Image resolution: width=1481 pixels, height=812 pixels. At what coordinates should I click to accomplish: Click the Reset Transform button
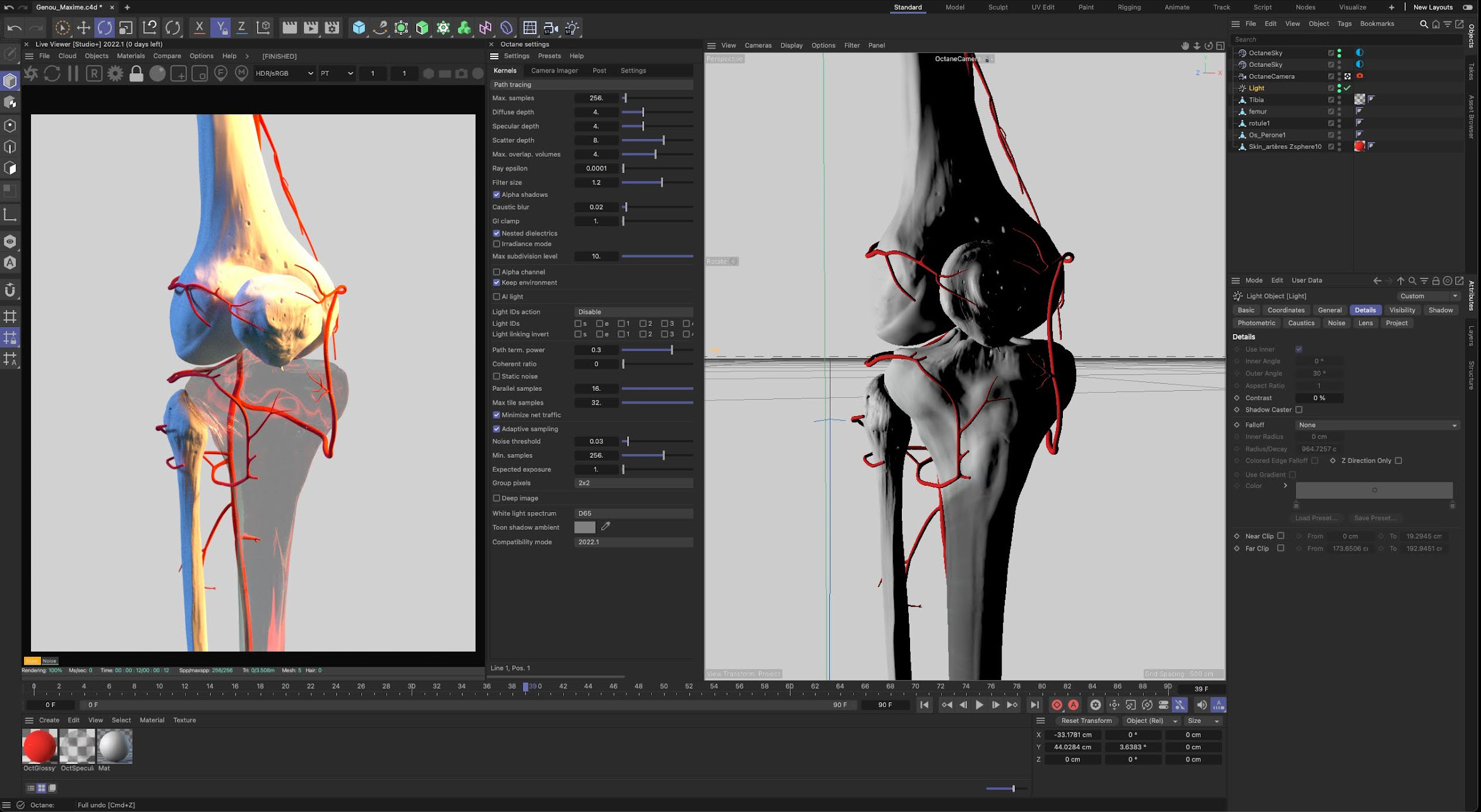point(1086,720)
